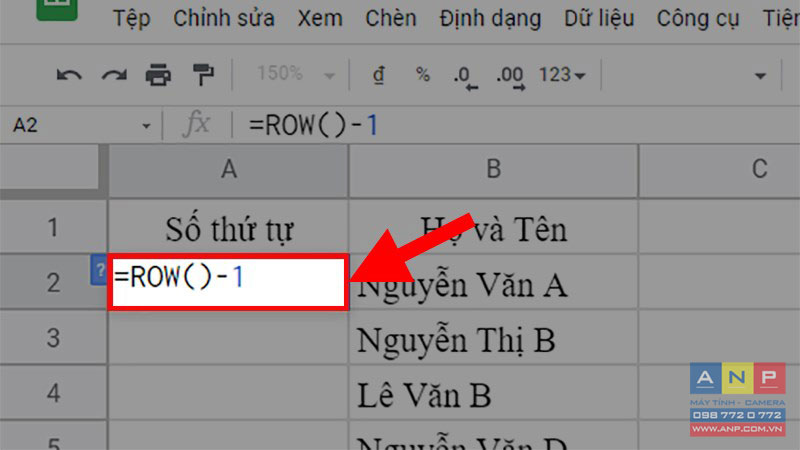
Task: Select the Paint format roller icon
Action: [x=203, y=74]
